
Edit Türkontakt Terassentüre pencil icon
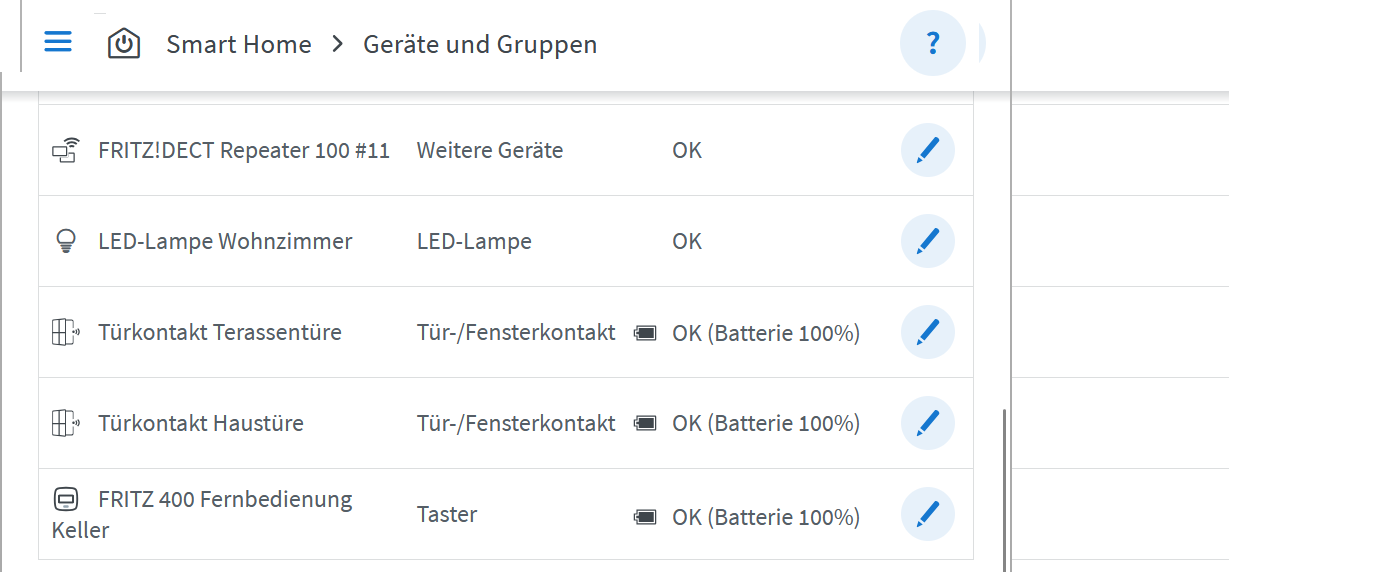[x=928, y=332]
